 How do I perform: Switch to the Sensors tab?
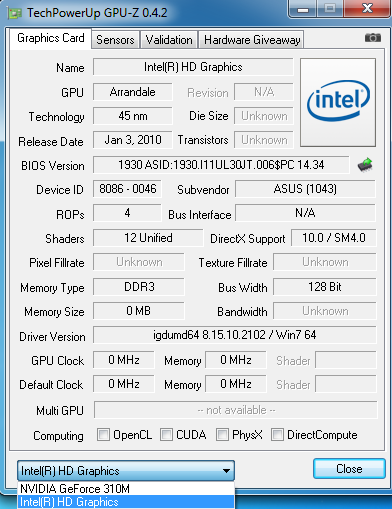pyautogui.click(x=115, y=40)
